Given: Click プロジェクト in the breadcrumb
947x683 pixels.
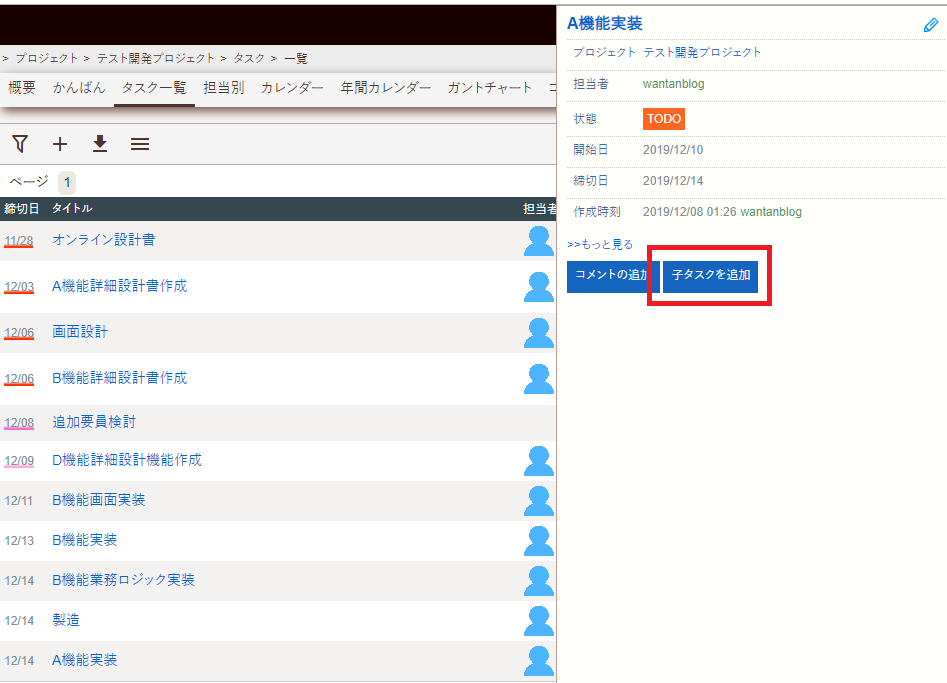Looking at the screenshot, I should (47, 58).
